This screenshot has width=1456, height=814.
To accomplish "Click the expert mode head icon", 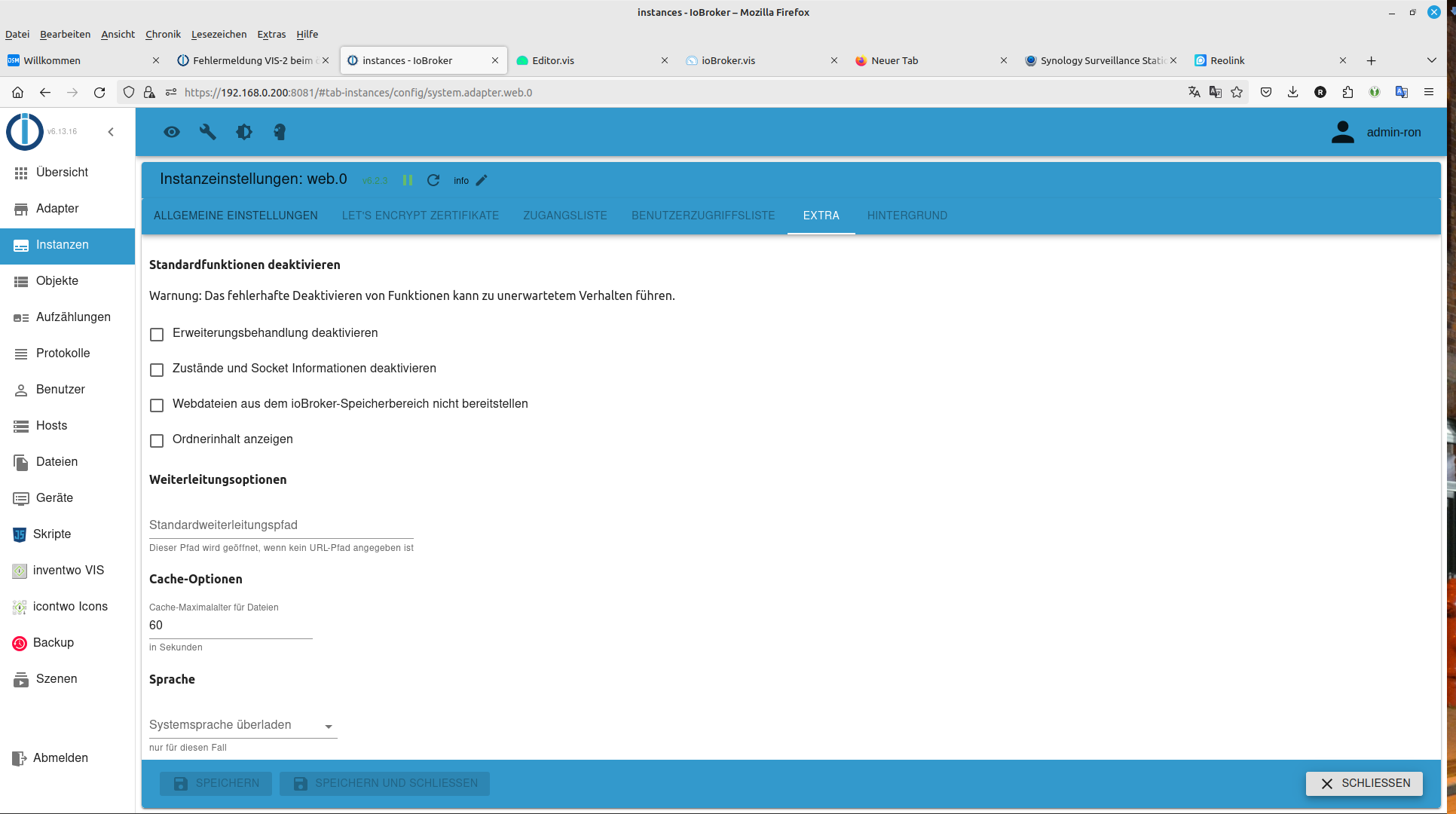I will 280,132.
